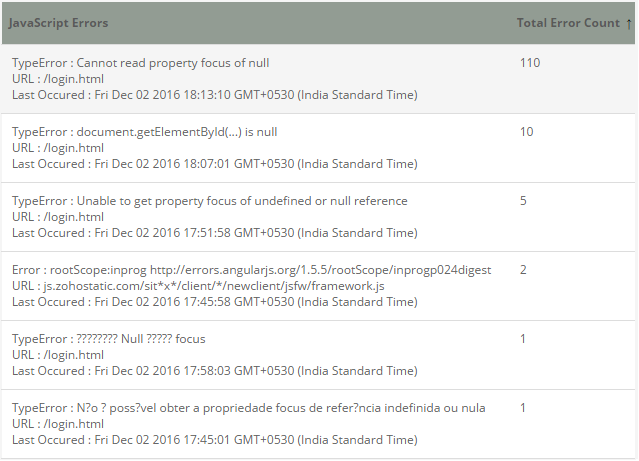Click Last Occured 18:13:10 timestamp line
The height and width of the screenshot is (461, 639).
(214, 95)
